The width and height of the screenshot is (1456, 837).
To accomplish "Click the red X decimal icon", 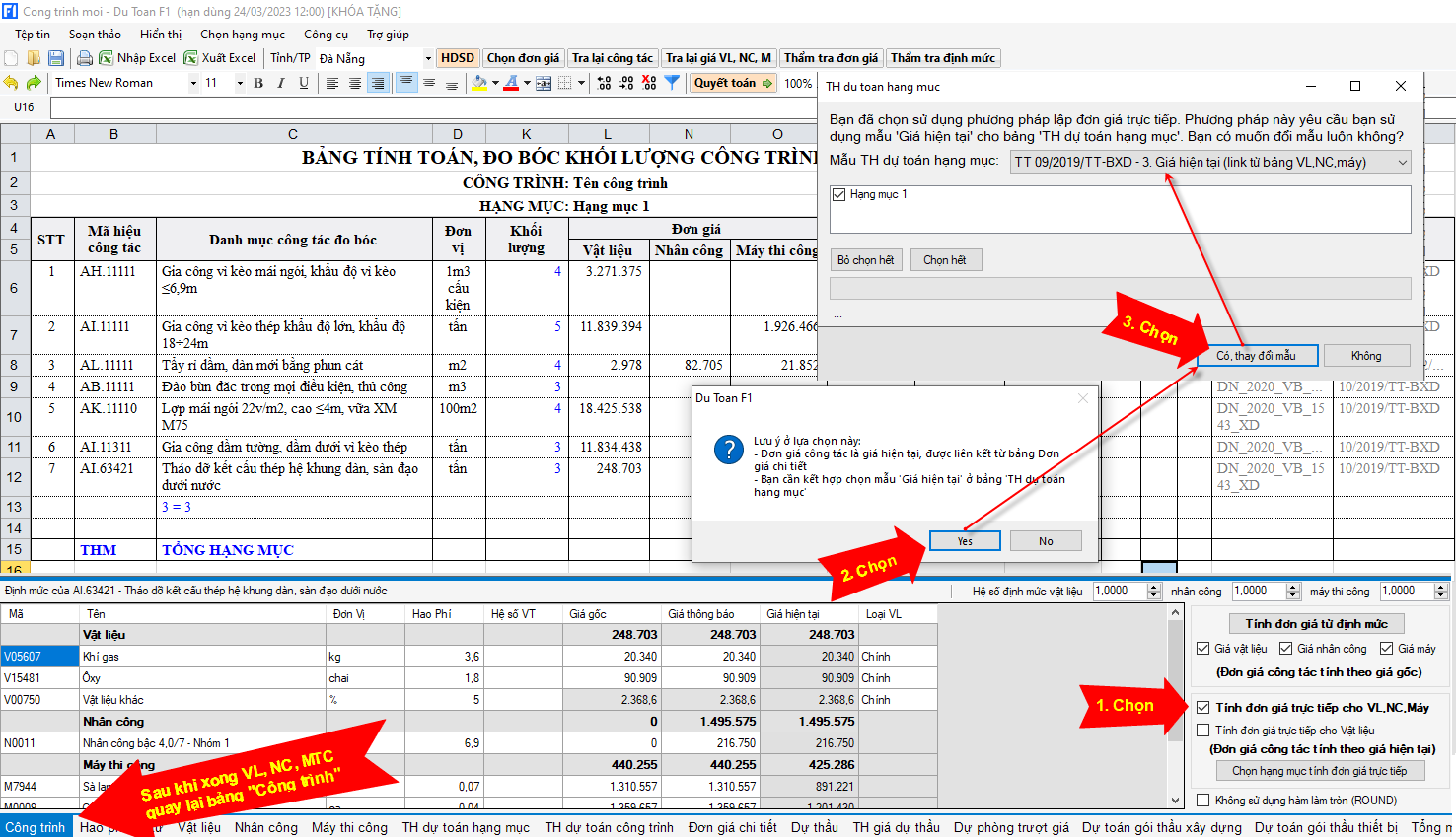I will click(649, 83).
